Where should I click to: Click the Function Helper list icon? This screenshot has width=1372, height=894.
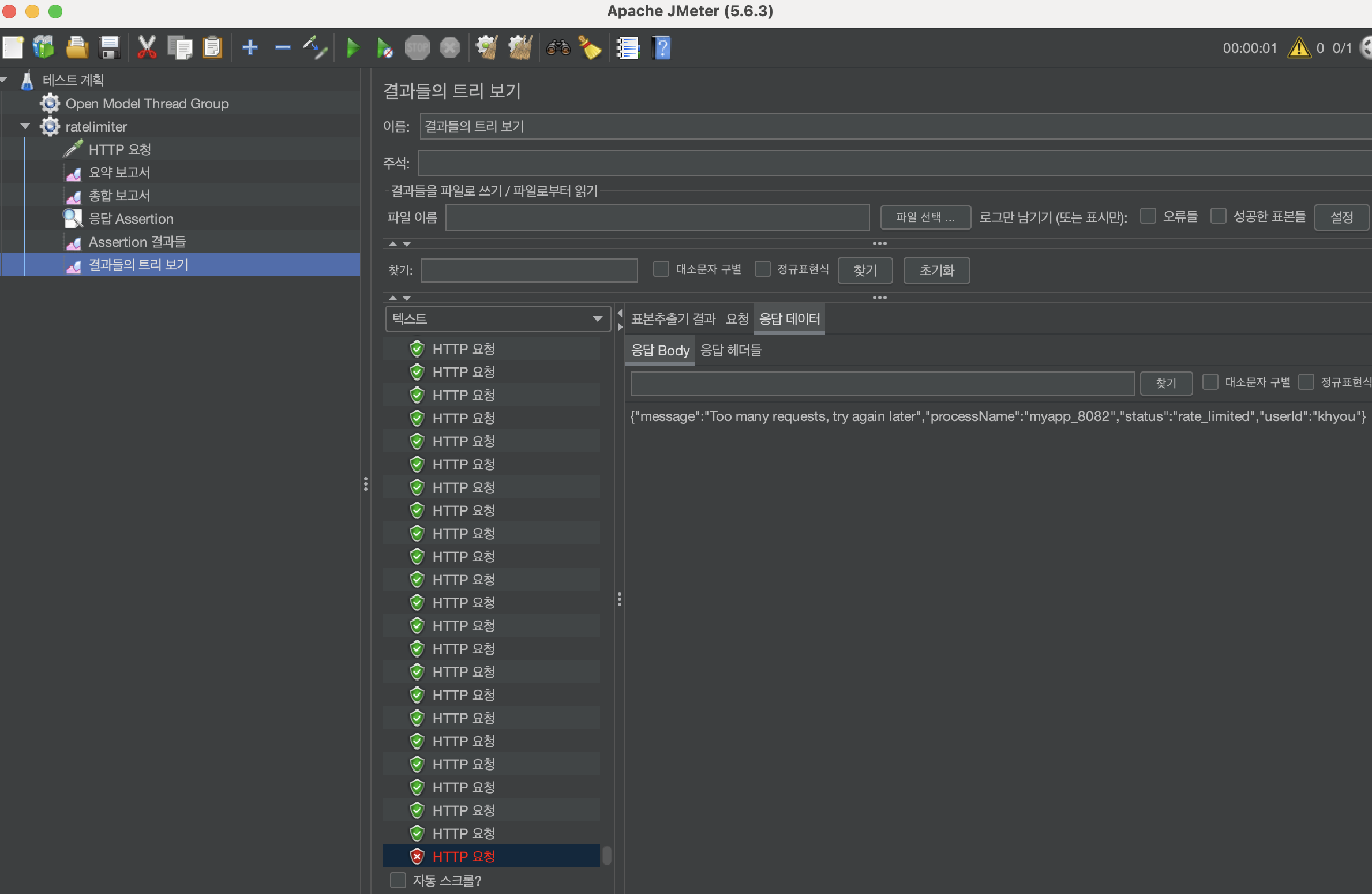[628, 48]
